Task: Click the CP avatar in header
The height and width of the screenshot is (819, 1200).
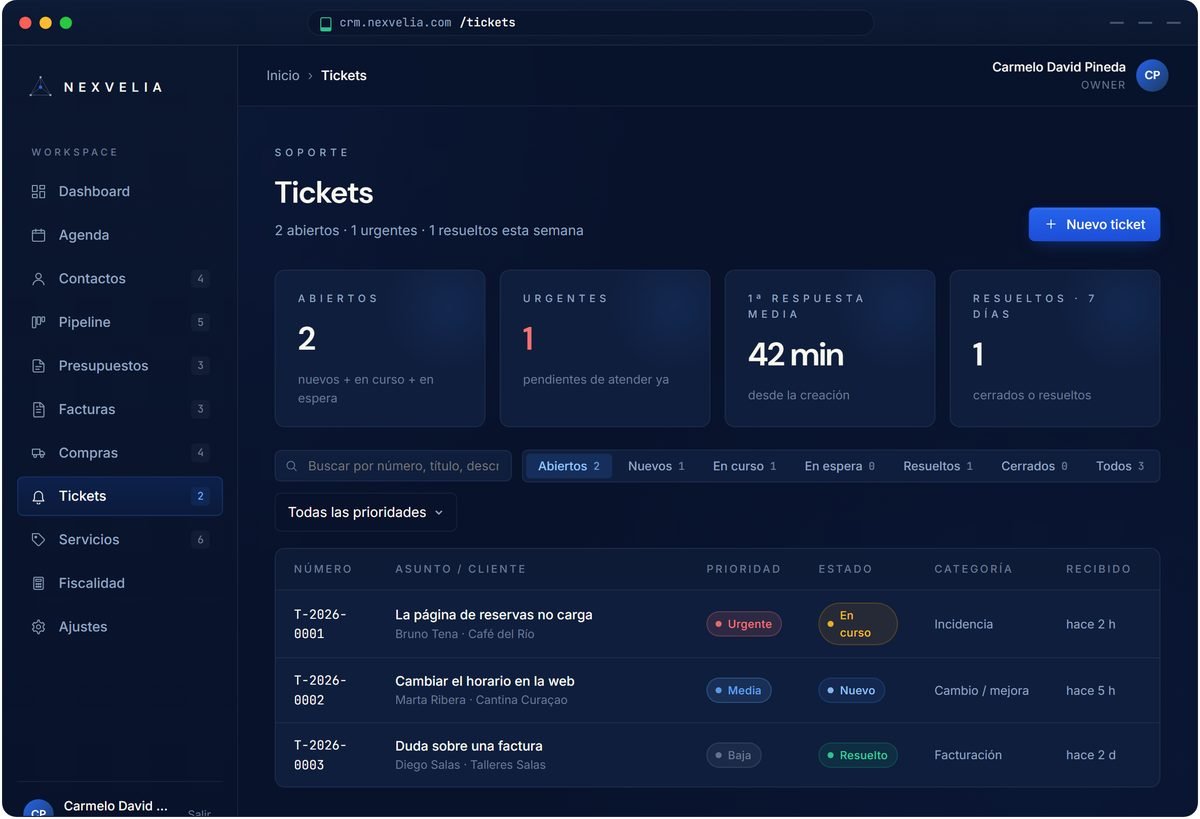Action: pos(1152,76)
